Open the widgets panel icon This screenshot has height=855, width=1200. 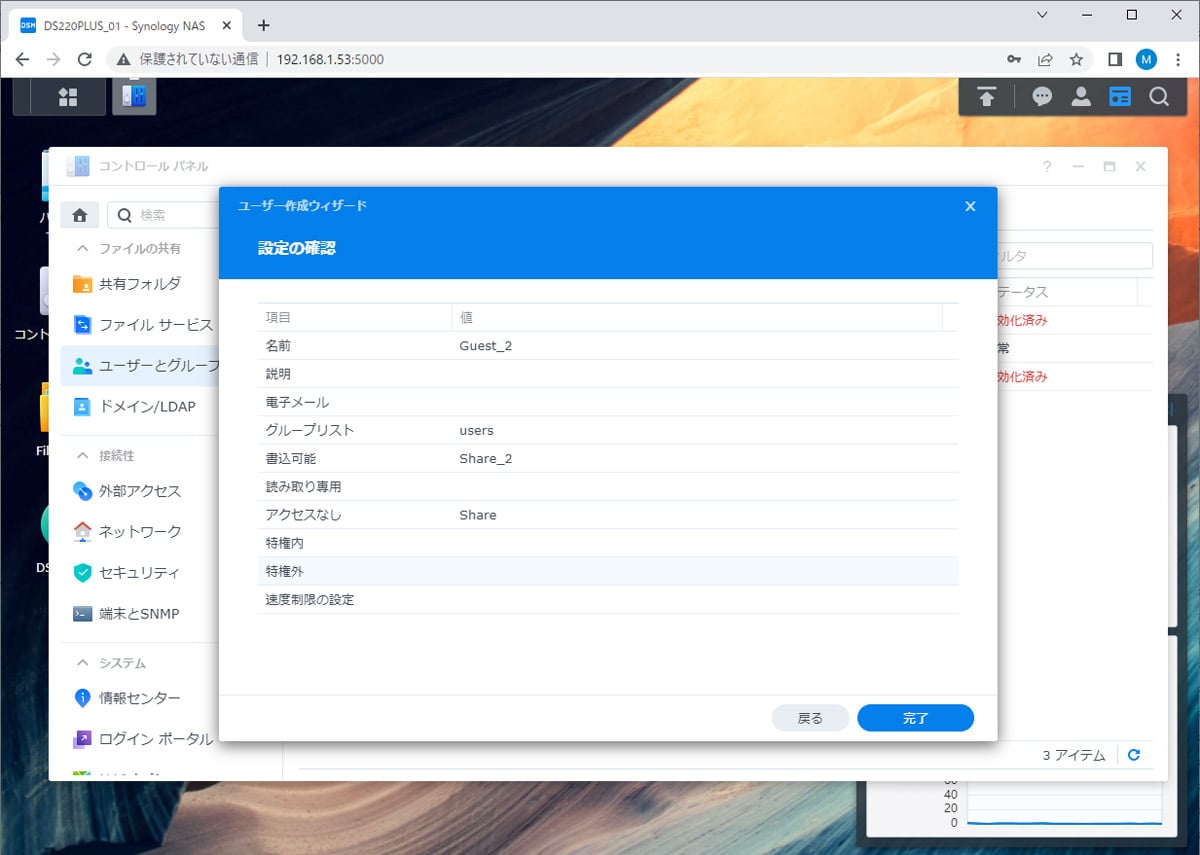[x=1120, y=97]
